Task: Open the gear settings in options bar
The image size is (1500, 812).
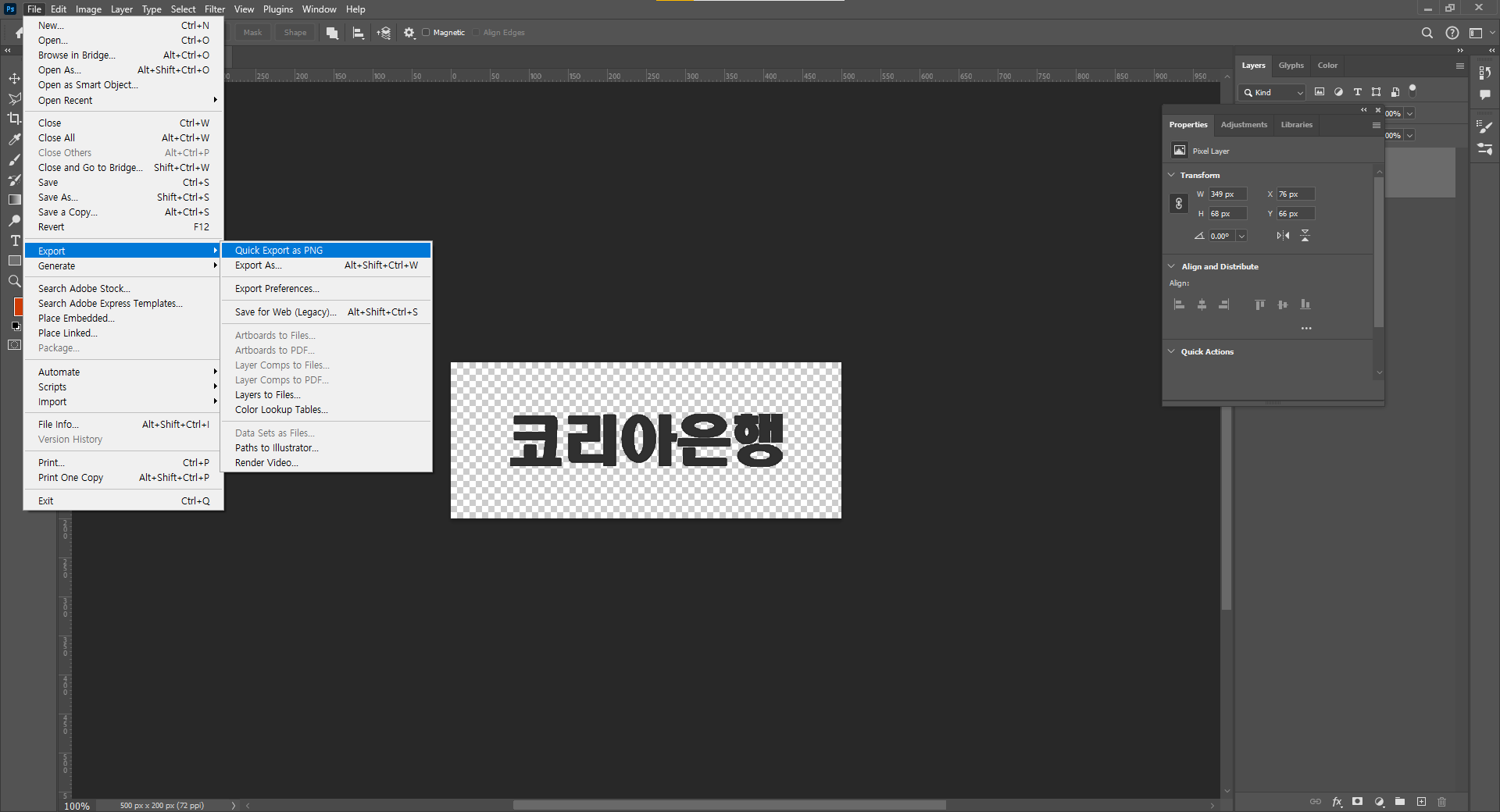Action: point(409,33)
